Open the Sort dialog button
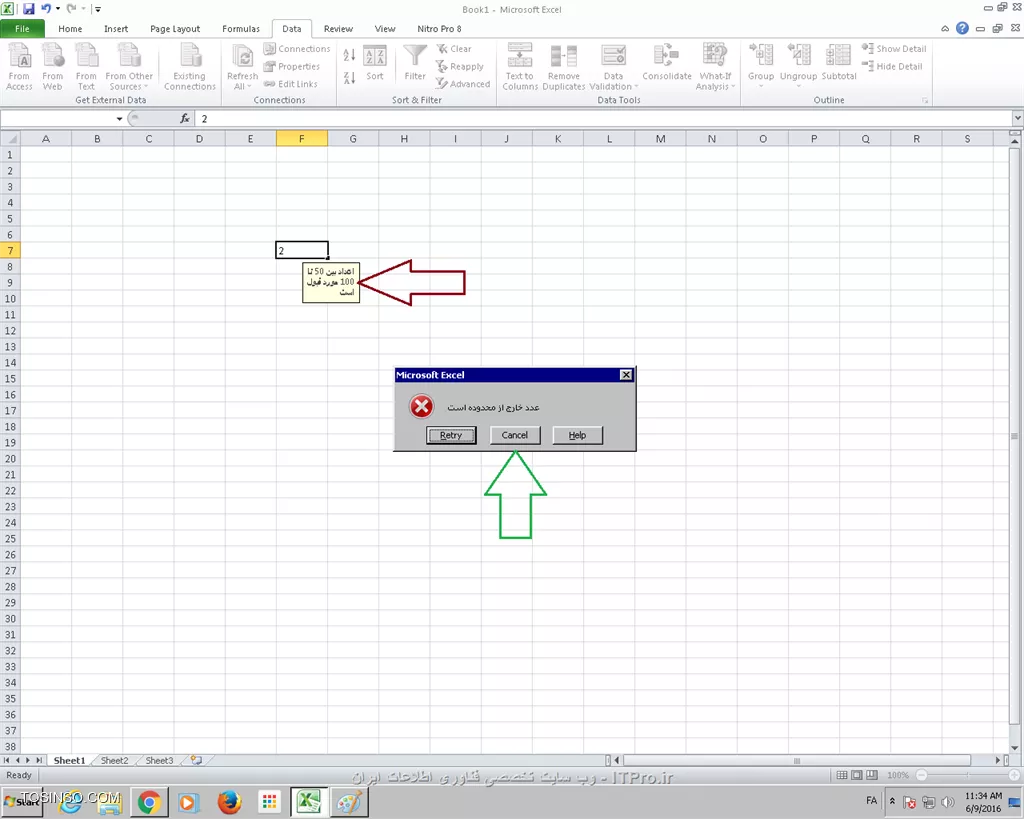 (x=375, y=63)
